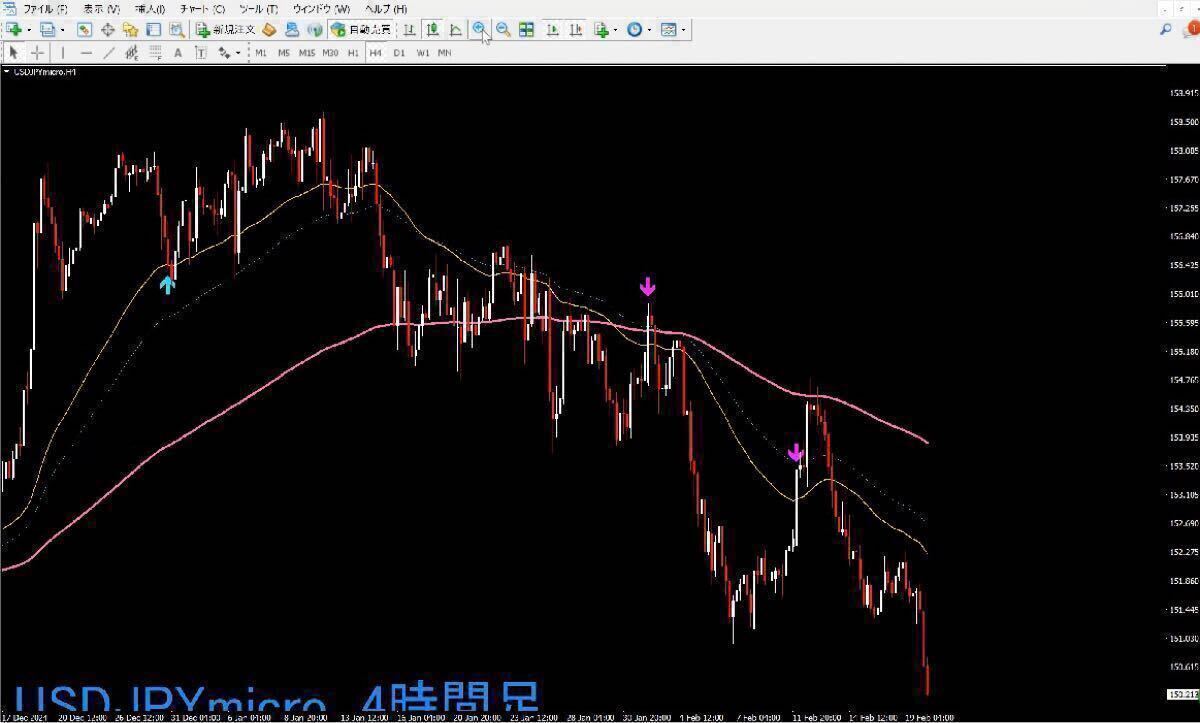1200x723 pixels.
Task: Switch to the M5 timeframe
Action: (x=284, y=52)
